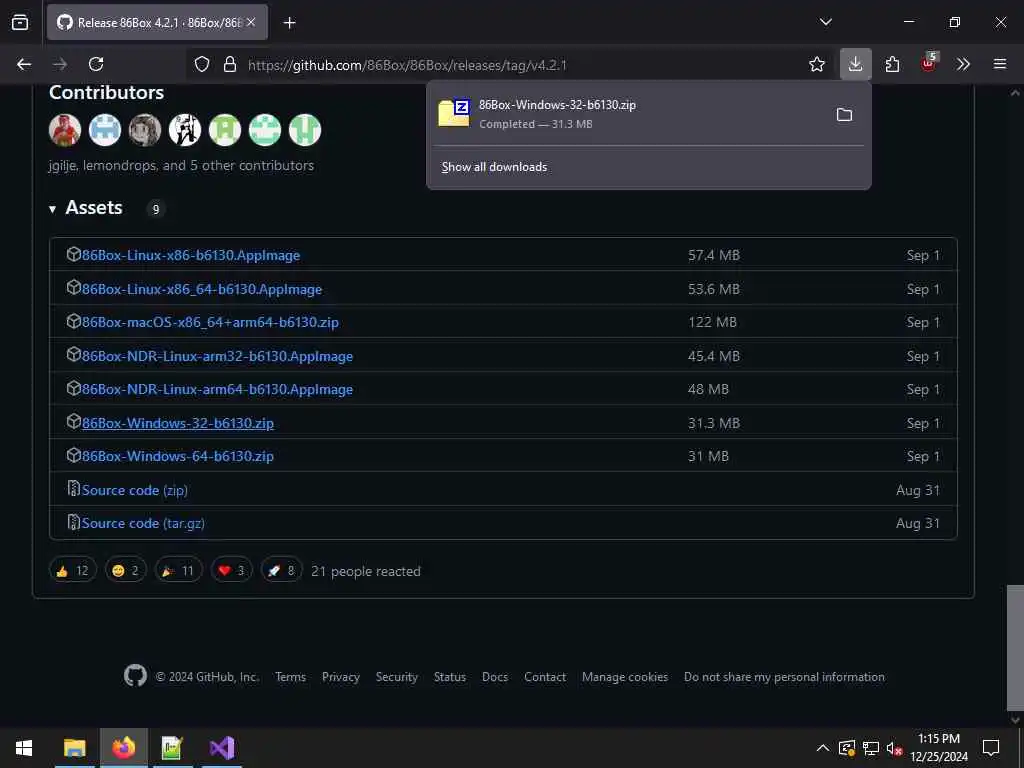Image resolution: width=1024 pixels, height=768 pixels.
Task: Open the Security footer link
Action: pyautogui.click(x=397, y=677)
